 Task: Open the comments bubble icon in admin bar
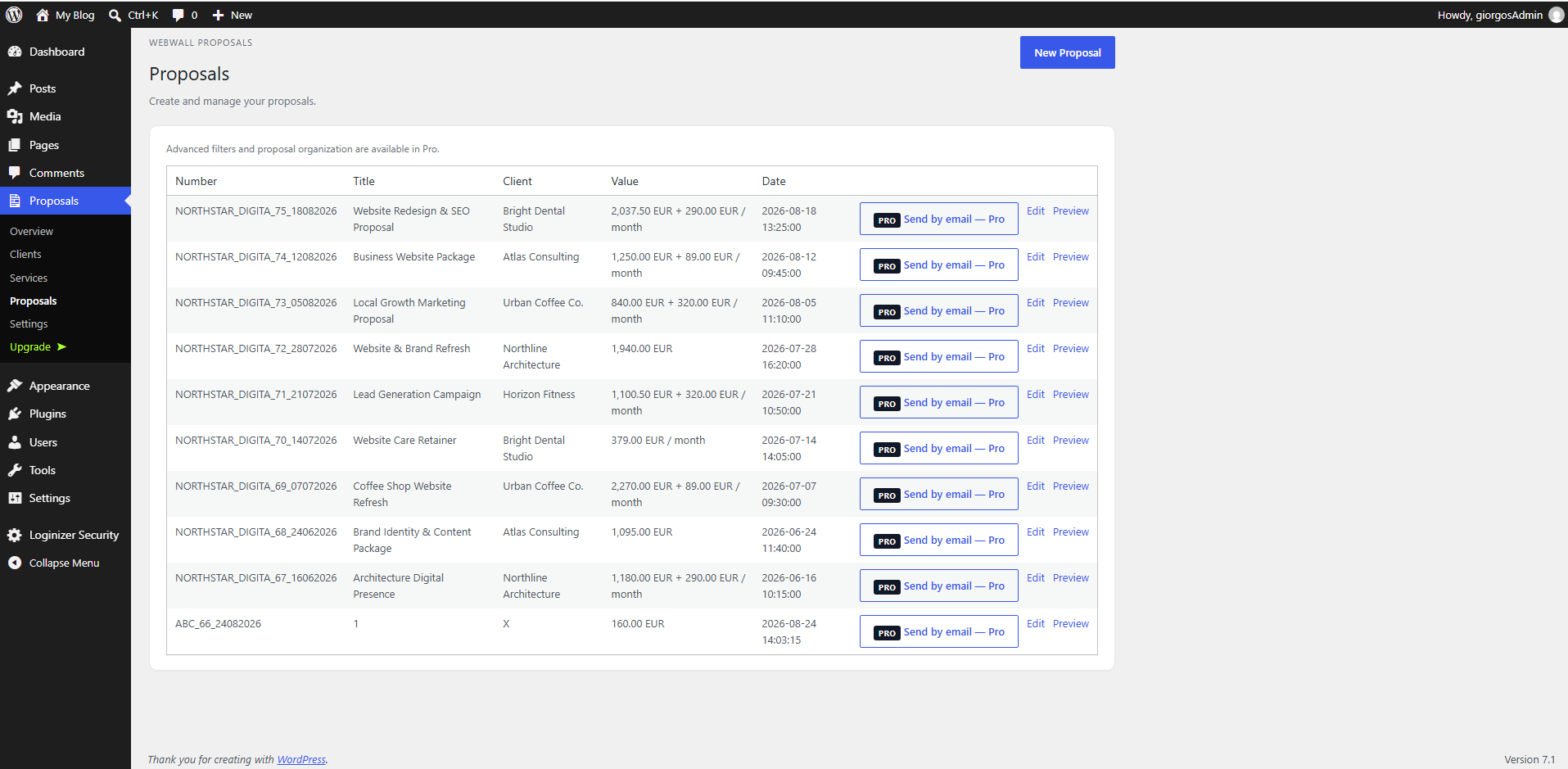[x=178, y=15]
